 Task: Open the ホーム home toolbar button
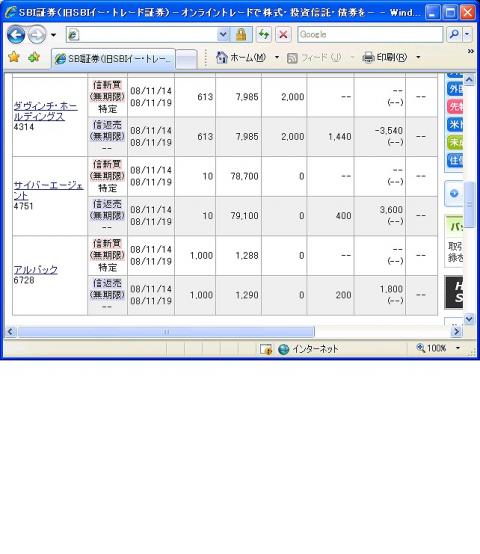[x=241, y=57]
